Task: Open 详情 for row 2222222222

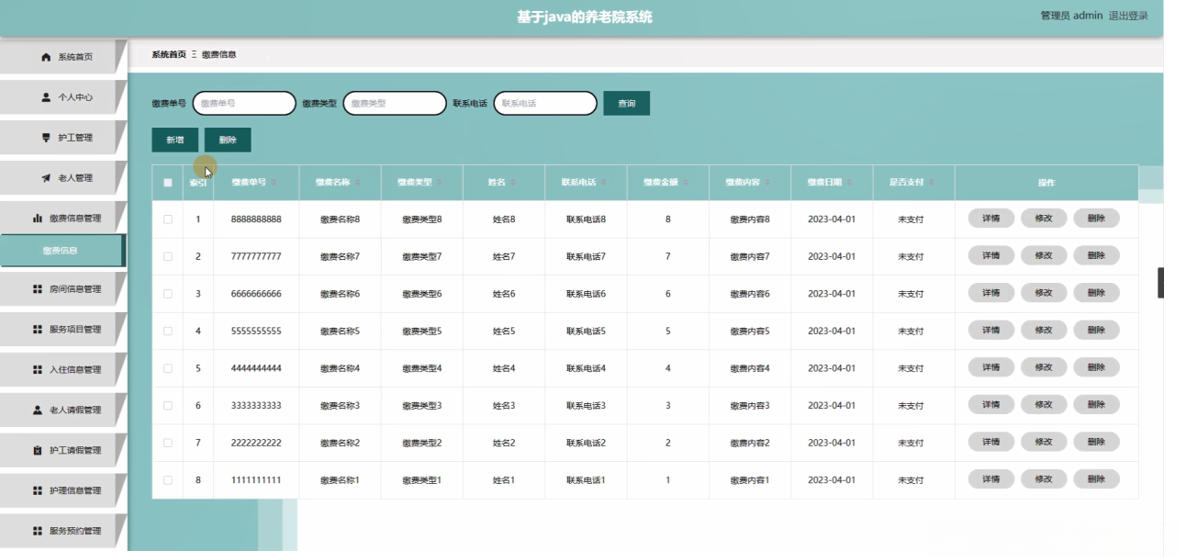Action: coord(991,441)
